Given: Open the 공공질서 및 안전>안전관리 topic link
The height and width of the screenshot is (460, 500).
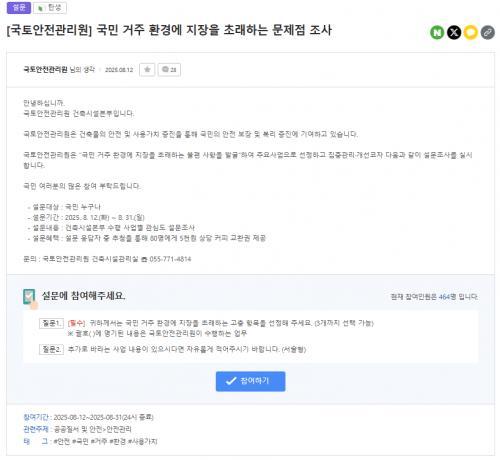Looking at the screenshot, I should (93, 429).
